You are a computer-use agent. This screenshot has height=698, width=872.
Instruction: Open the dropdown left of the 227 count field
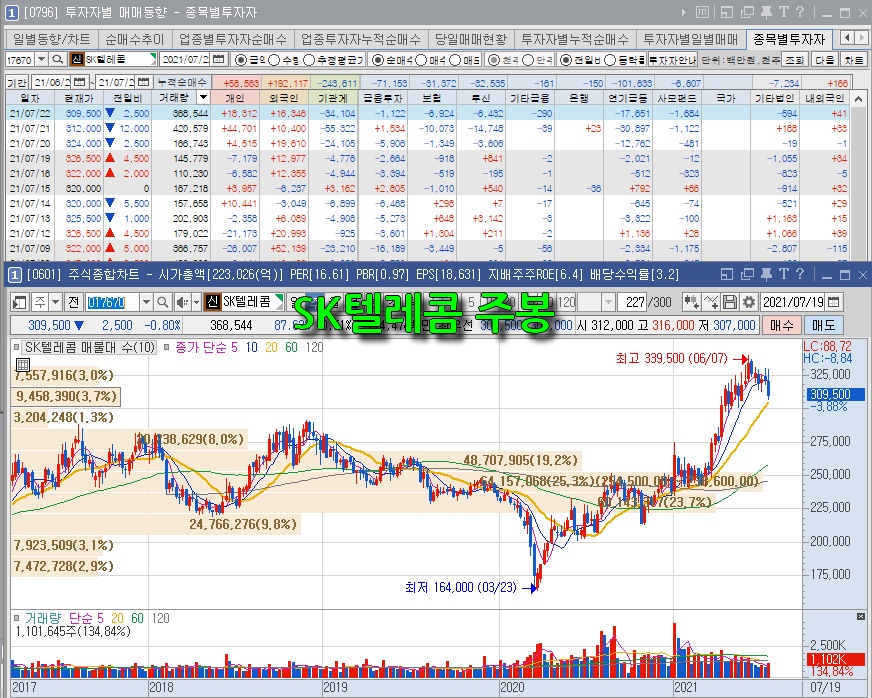pyautogui.click(x=608, y=303)
